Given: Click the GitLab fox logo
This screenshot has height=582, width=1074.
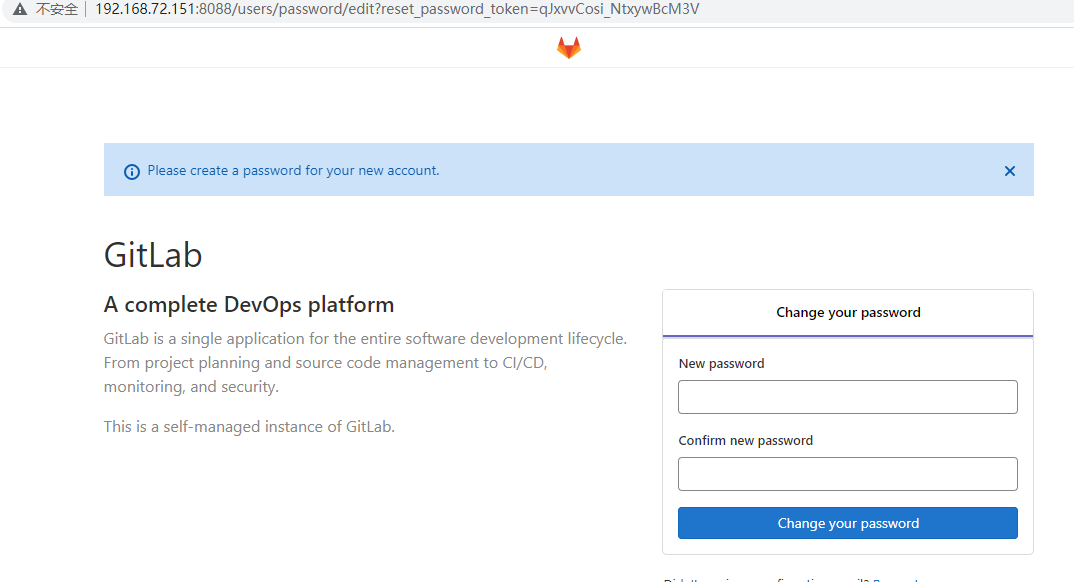Looking at the screenshot, I should [x=569, y=47].
